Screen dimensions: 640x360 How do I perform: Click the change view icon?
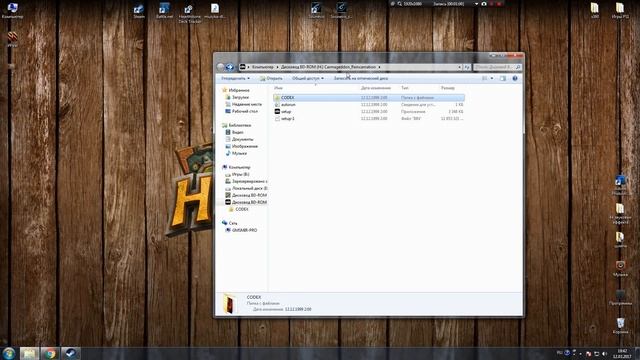[x=484, y=78]
